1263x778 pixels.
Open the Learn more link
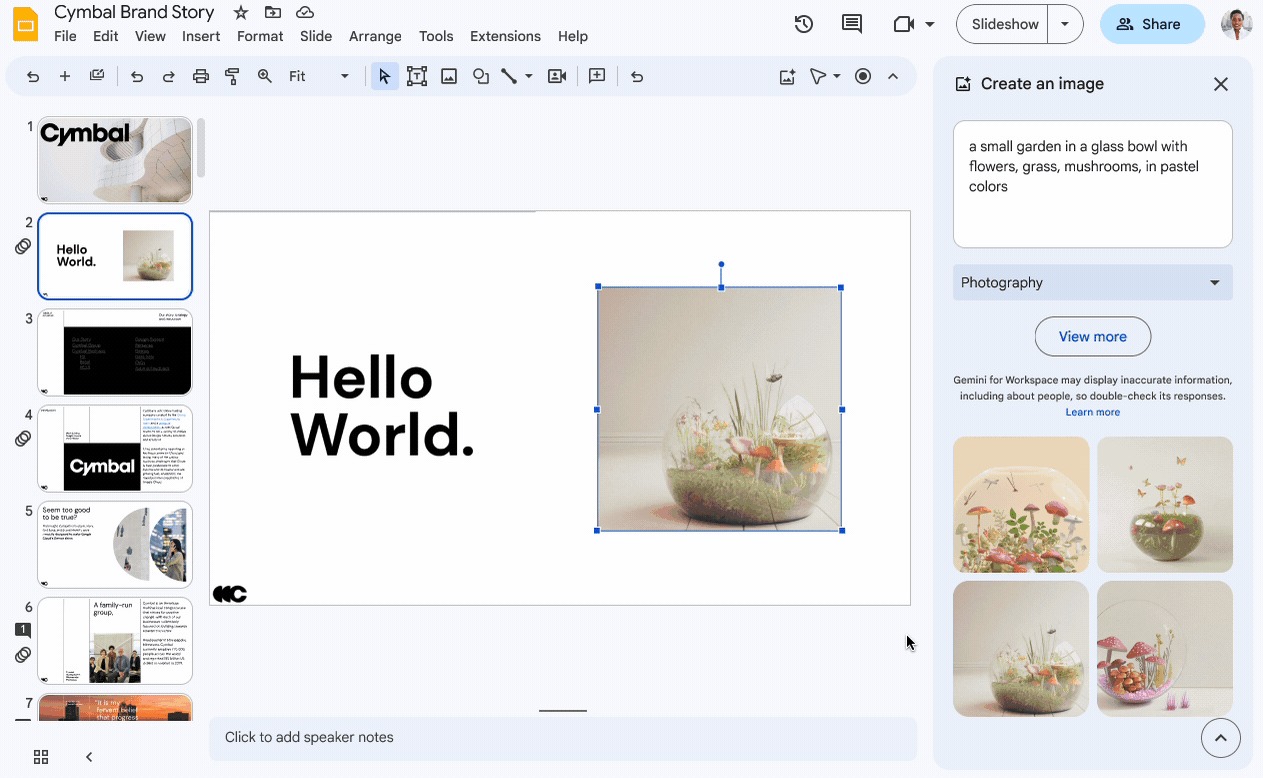[x=1092, y=412]
